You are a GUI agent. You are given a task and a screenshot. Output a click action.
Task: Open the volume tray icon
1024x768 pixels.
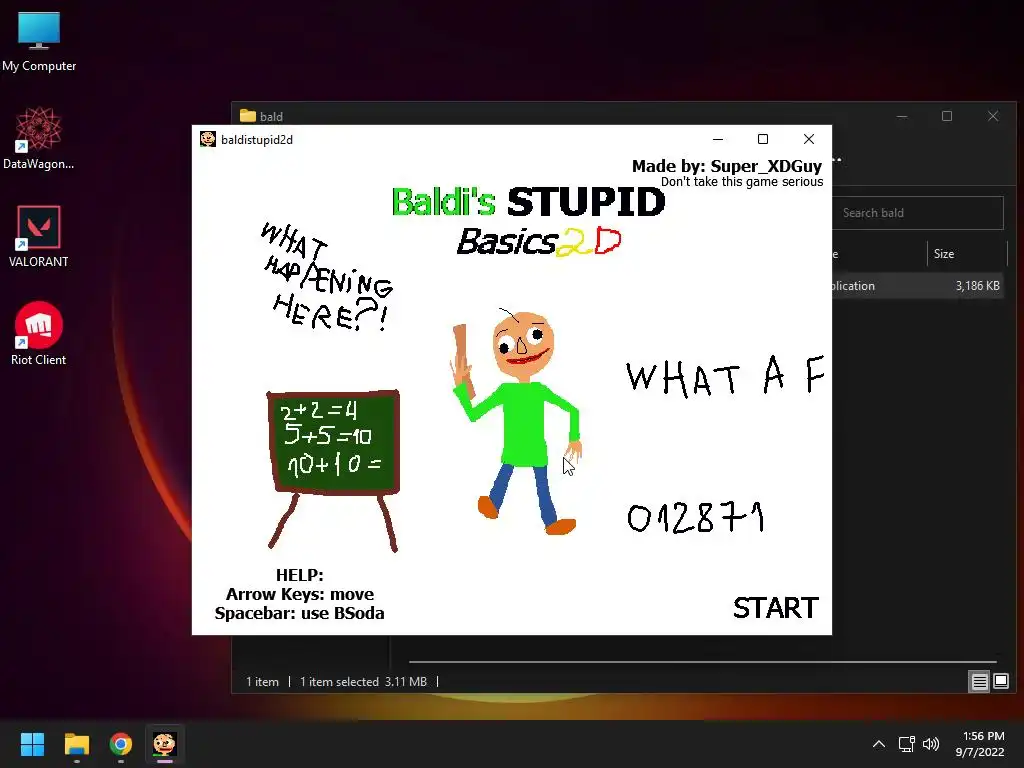(x=931, y=744)
